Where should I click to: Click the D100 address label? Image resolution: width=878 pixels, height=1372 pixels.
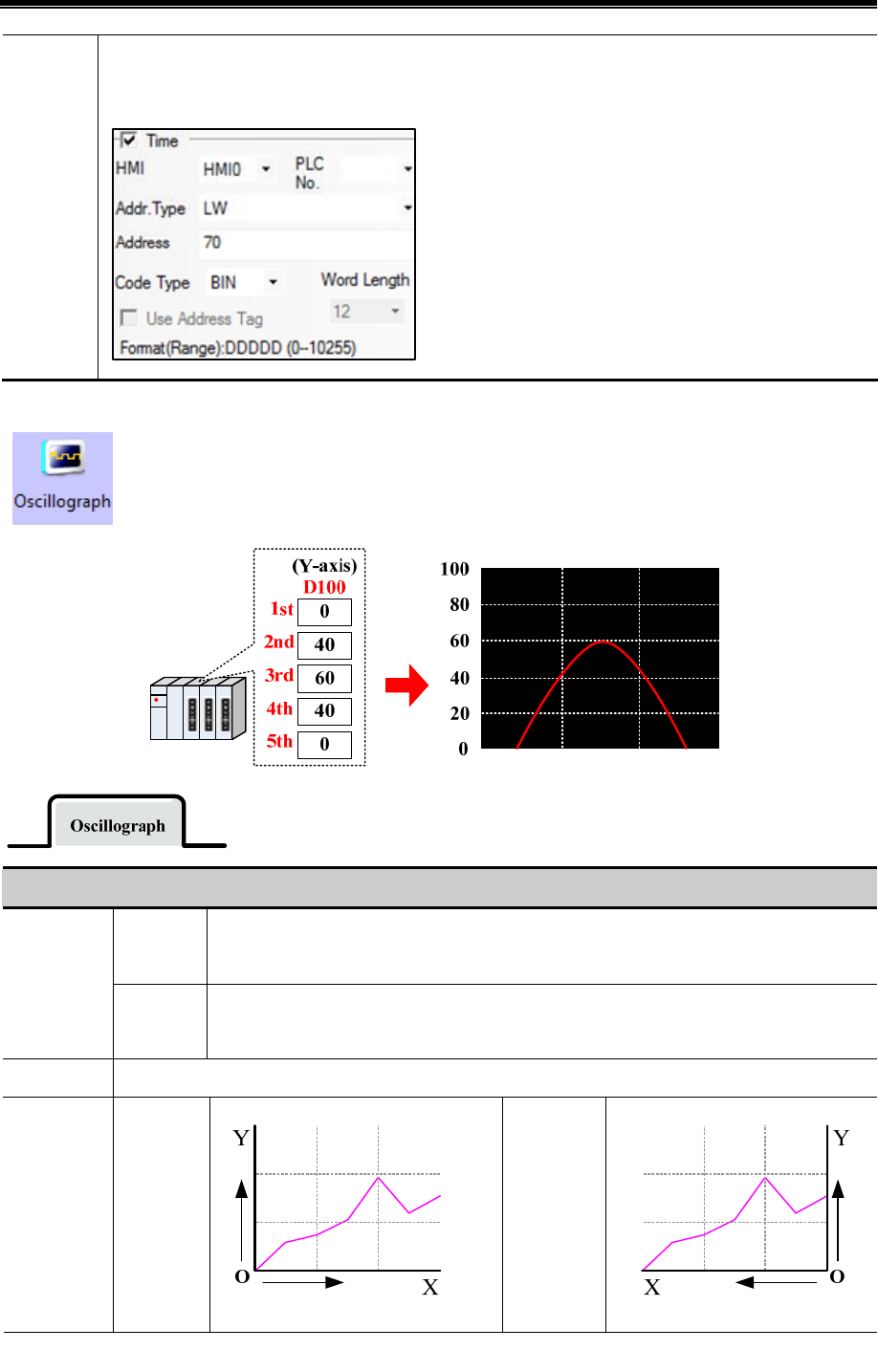point(324,587)
